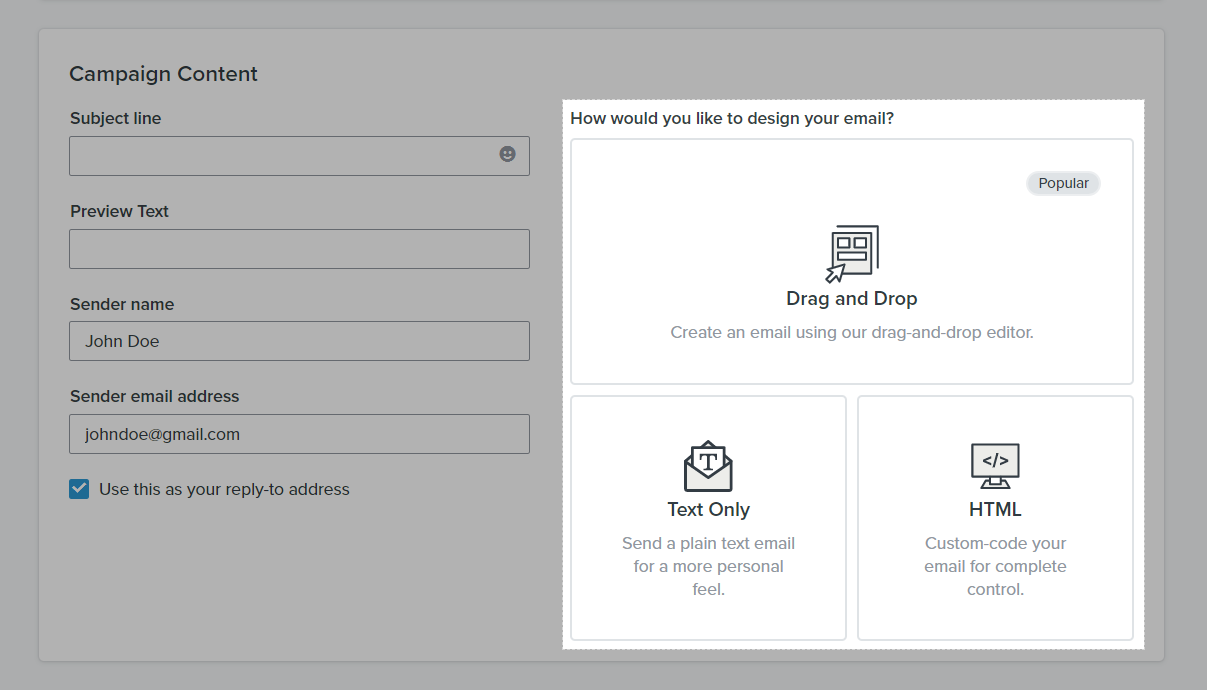Click the Popular badge
The height and width of the screenshot is (690, 1207).
[x=1063, y=183]
